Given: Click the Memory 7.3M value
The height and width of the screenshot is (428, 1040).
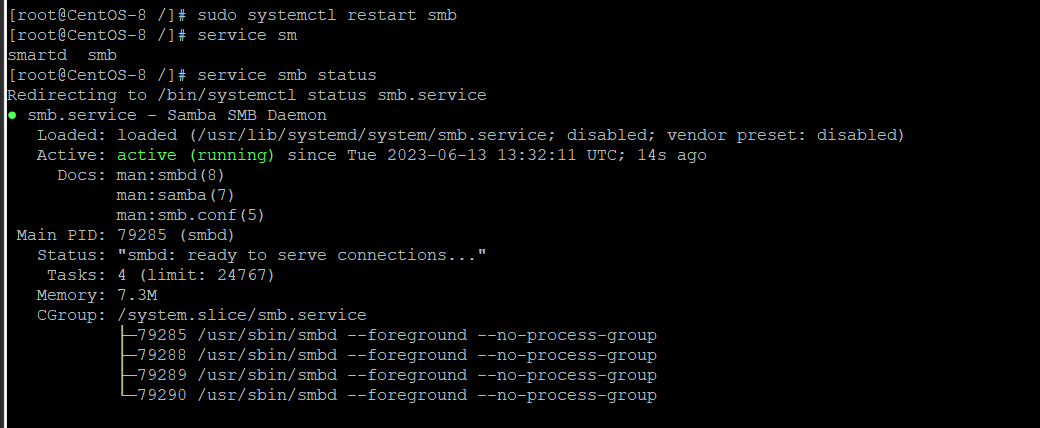Looking at the screenshot, I should click(137, 295).
